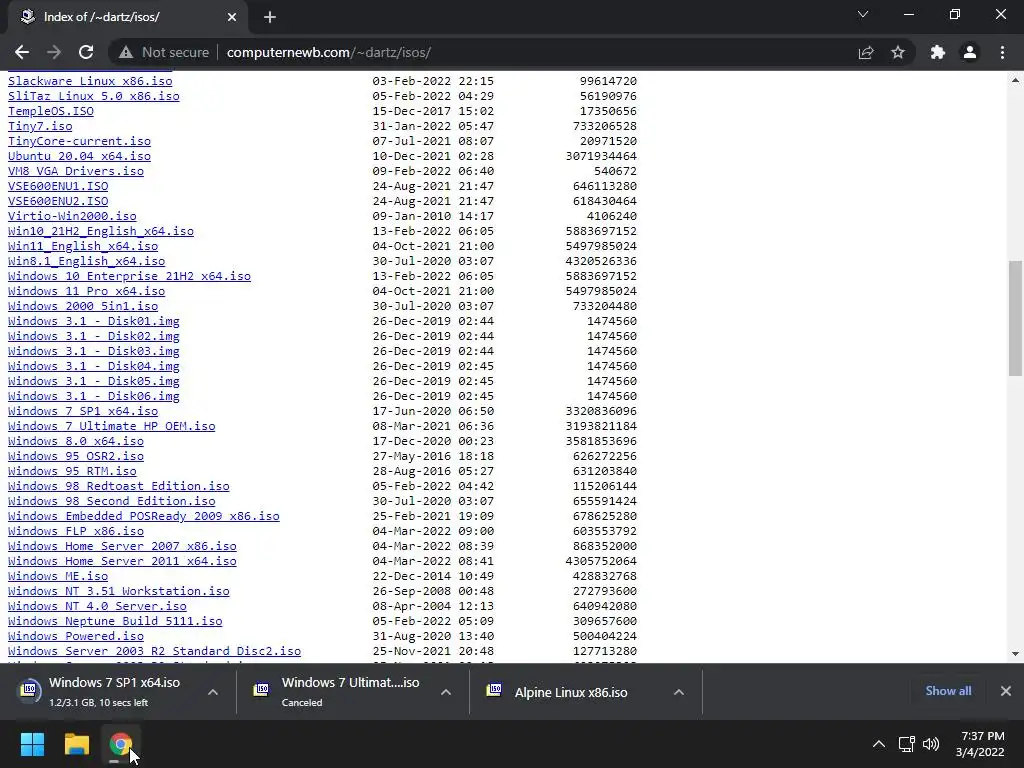Open the volume tray icon
This screenshot has width=1024, height=768.
(931, 744)
